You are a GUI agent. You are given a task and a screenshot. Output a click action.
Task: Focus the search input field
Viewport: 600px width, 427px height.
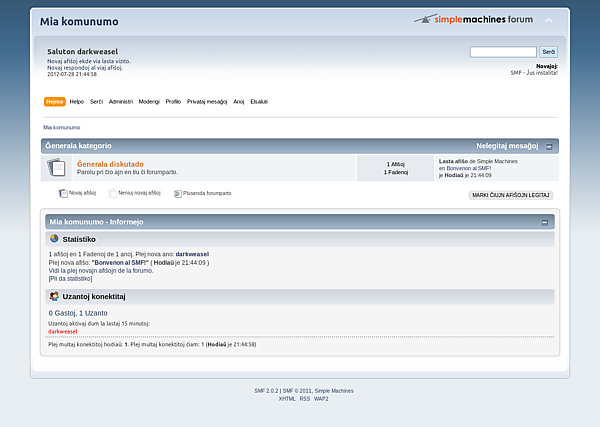coord(503,52)
